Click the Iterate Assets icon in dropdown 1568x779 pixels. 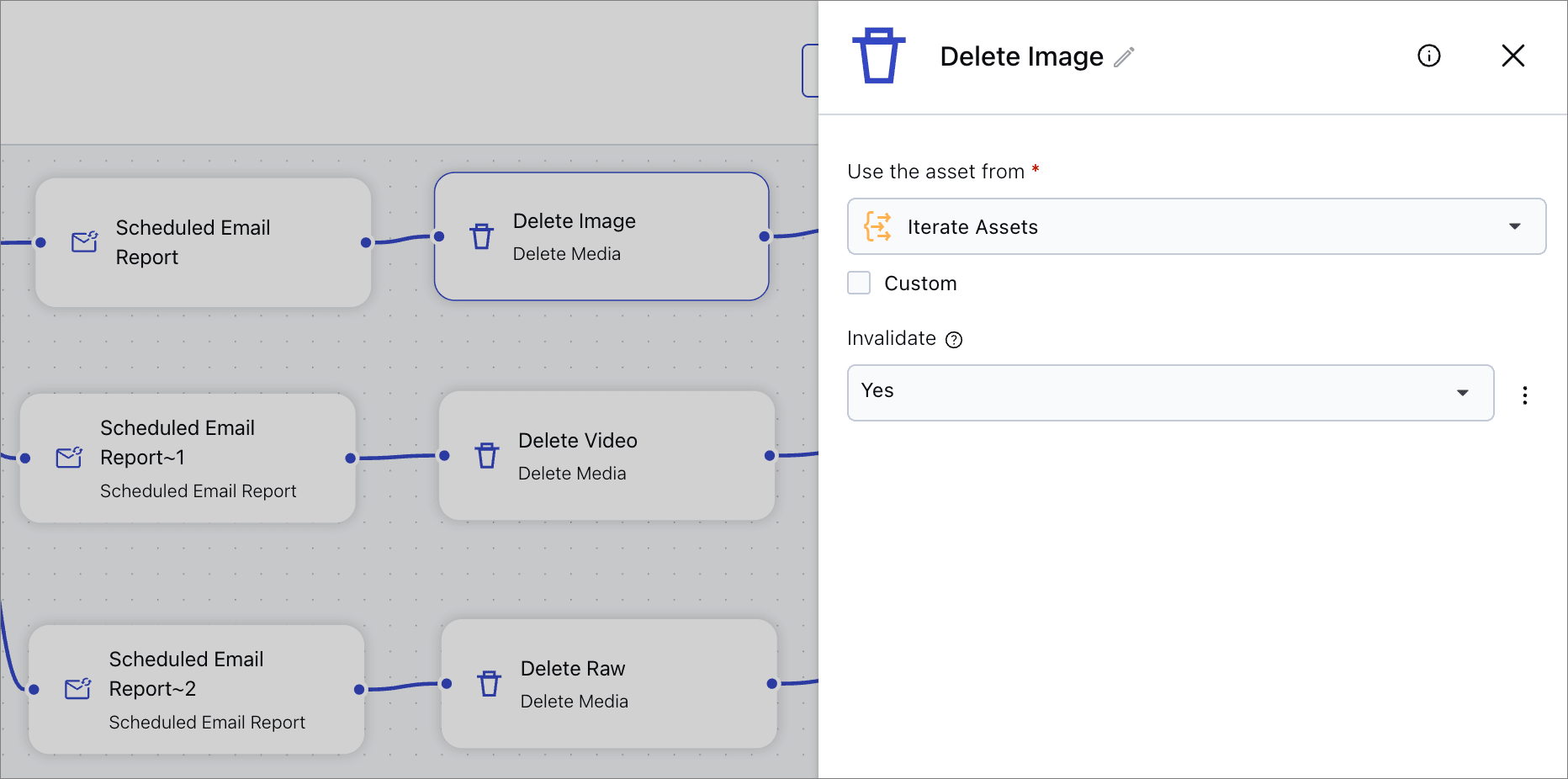877,227
